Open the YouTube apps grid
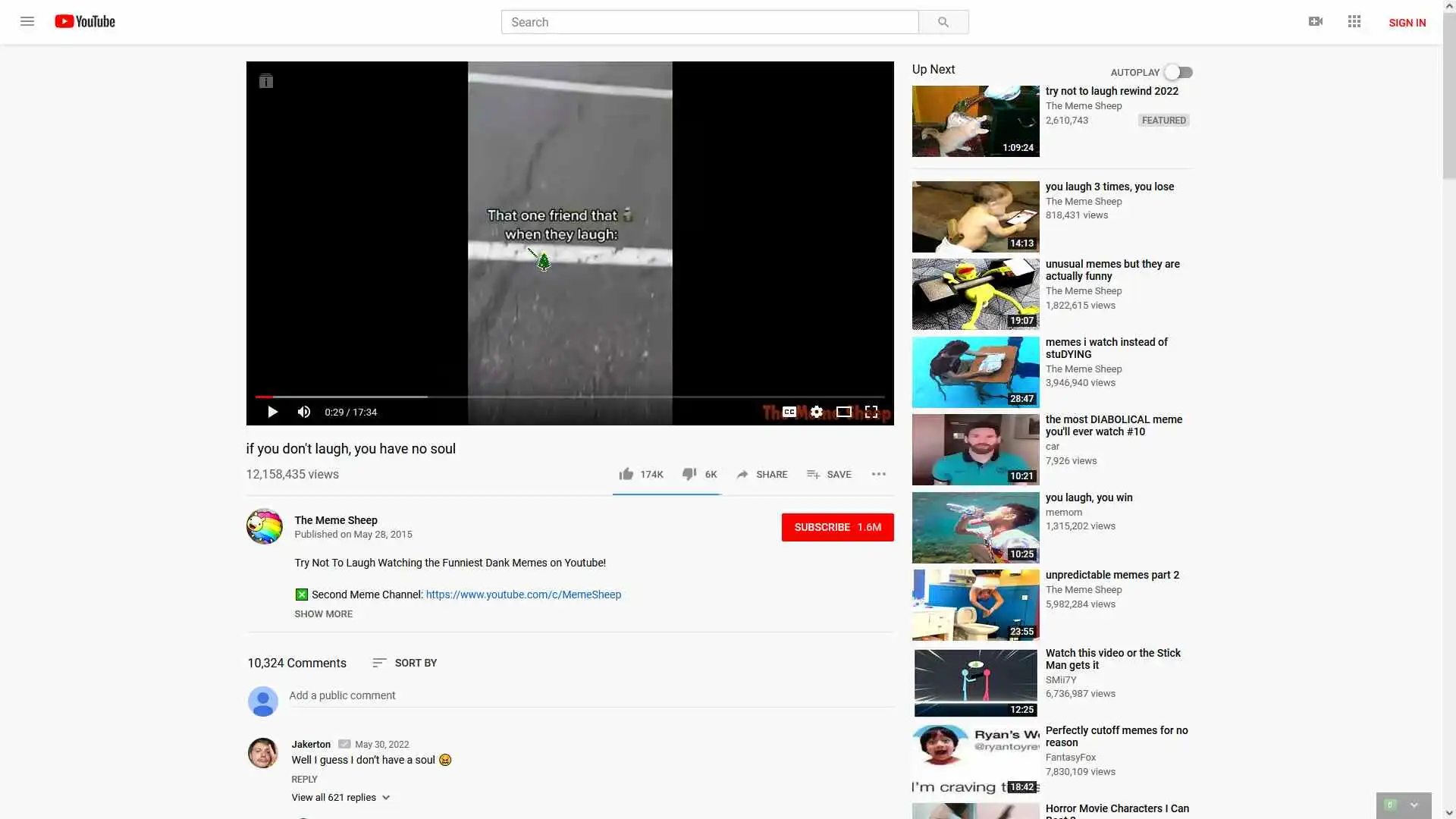Image resolution: width=1456 pixels, height=819 pixels. pyautogui.click(x=1354, y=21)
